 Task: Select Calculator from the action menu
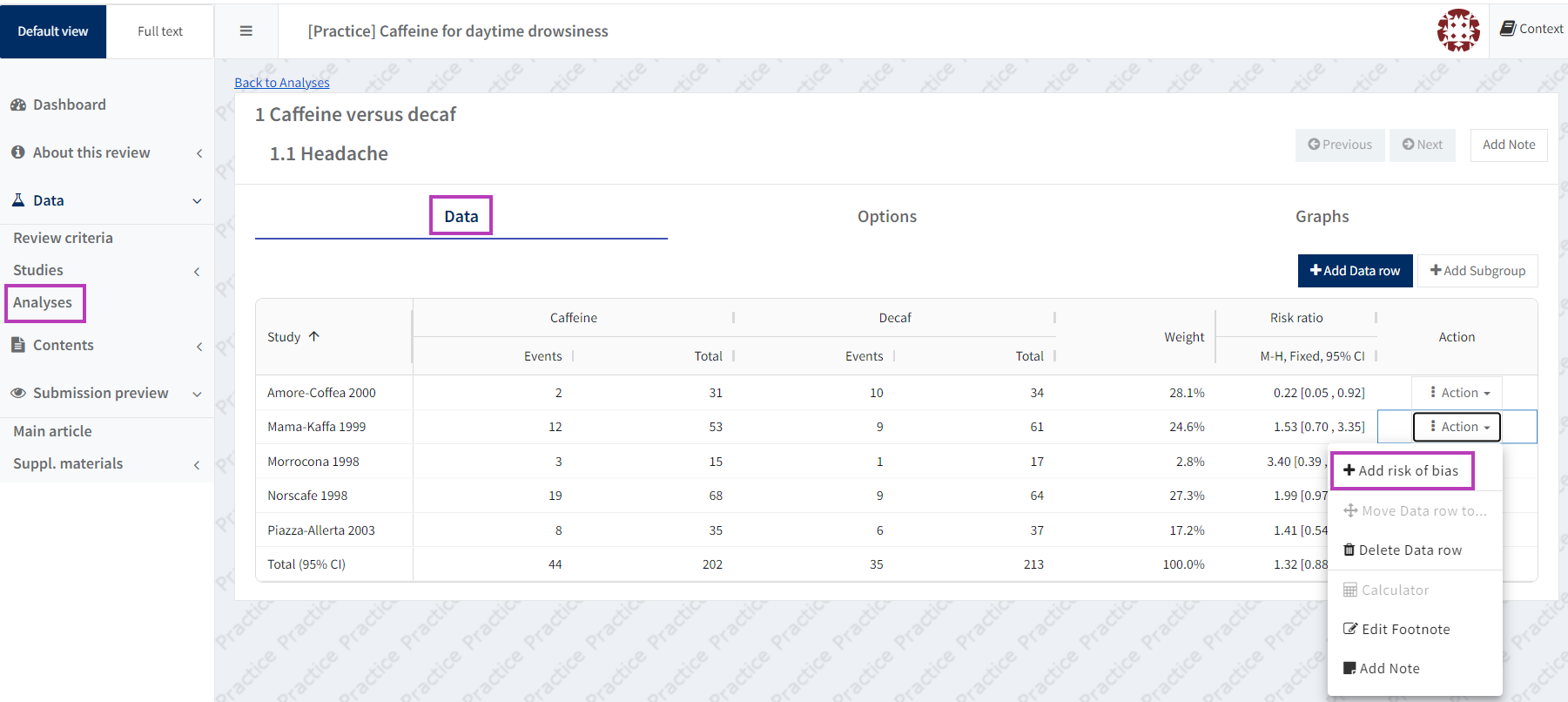(x=1395, y=590)
